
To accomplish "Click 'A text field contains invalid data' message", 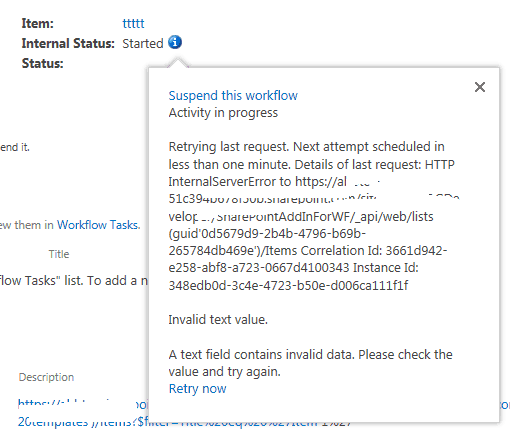I will [x=310, y=363].
